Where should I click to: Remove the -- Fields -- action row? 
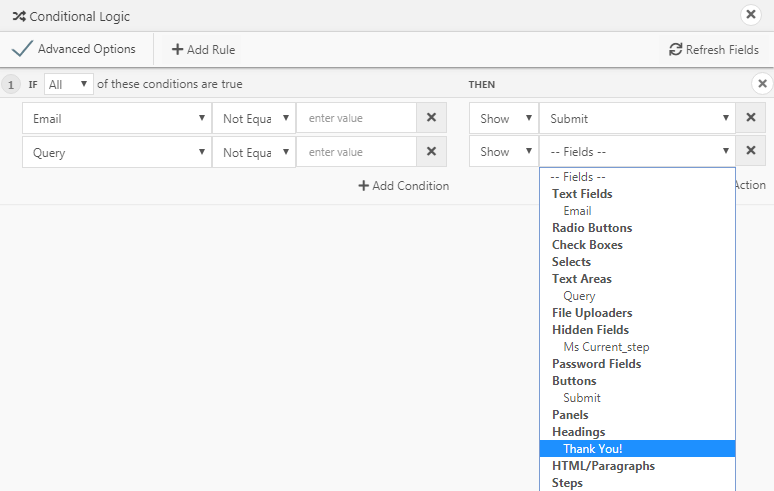751,151
